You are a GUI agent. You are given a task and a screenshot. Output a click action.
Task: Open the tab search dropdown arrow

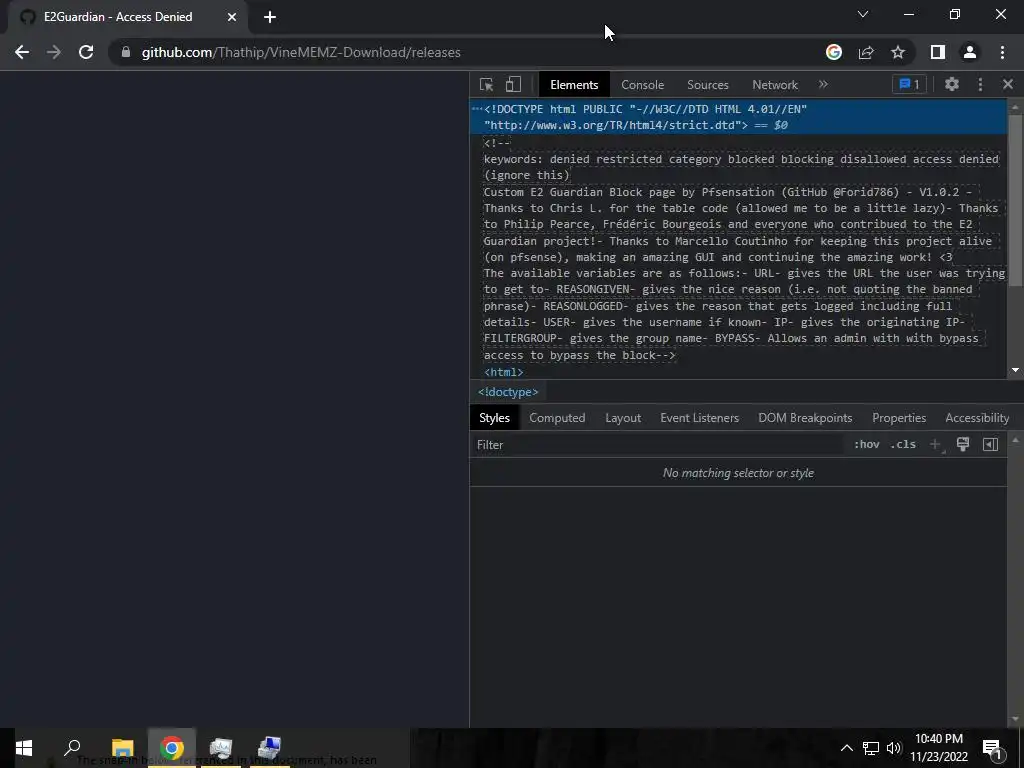click(862, 14)
